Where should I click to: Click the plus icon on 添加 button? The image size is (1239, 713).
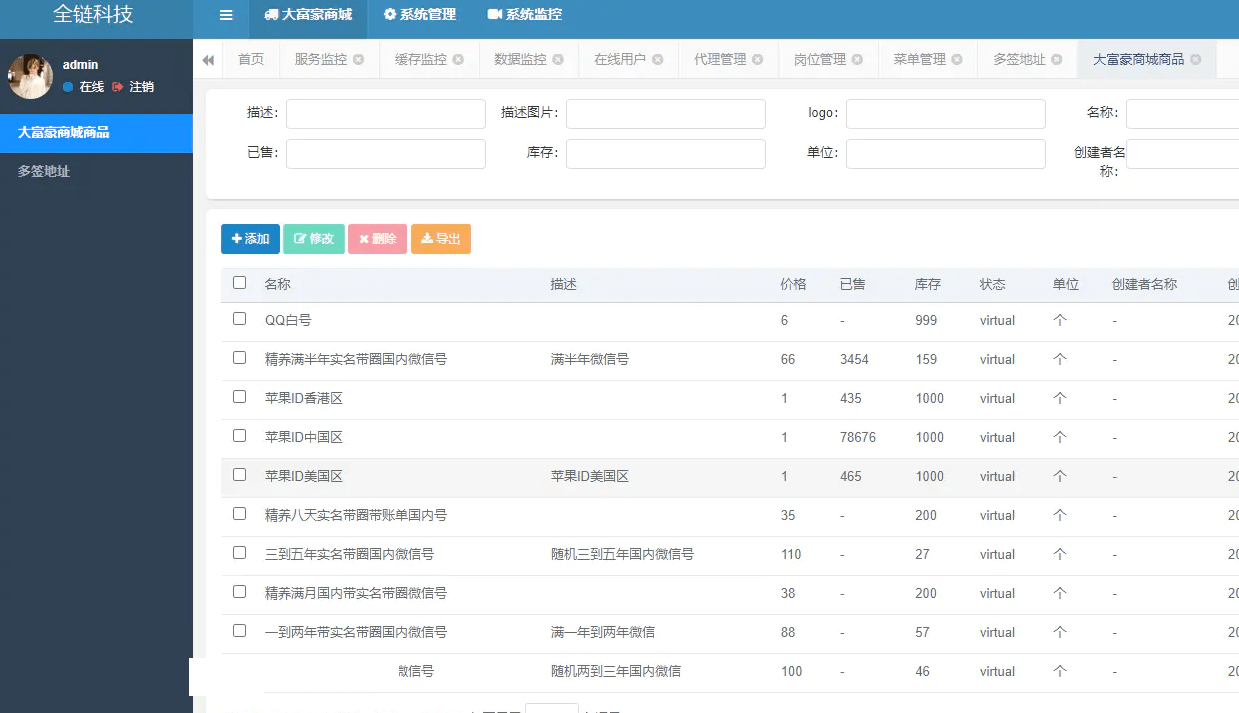pos(238,239)
